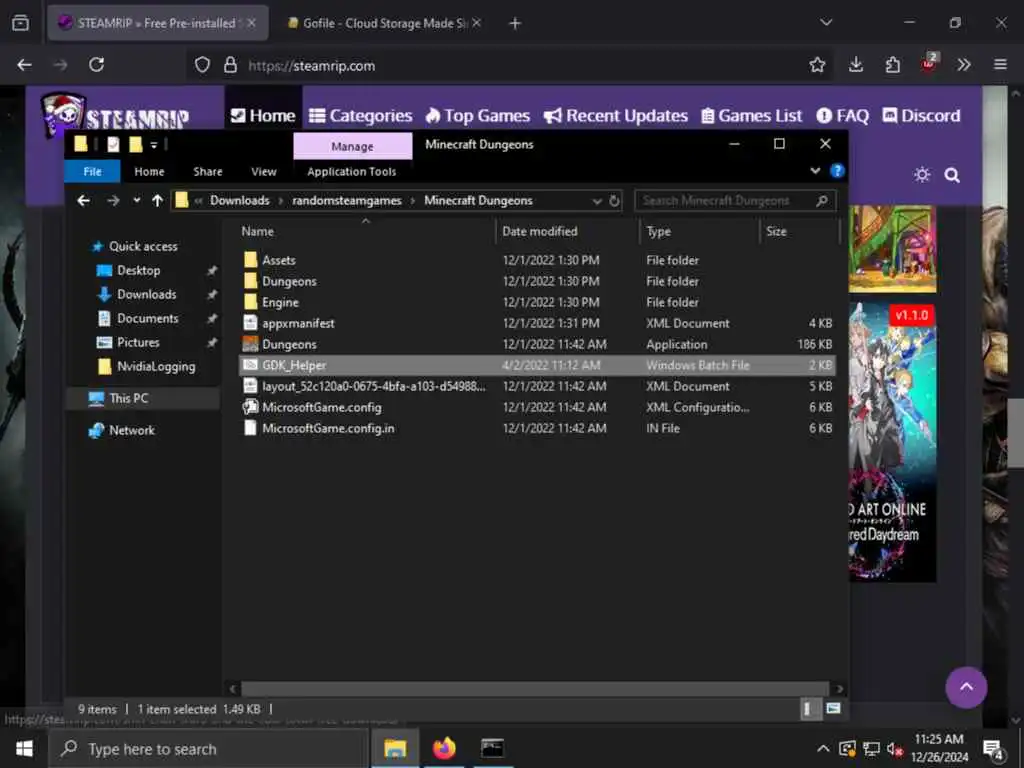
Task: Open Firefox downloads panel
Action: [856, 65]
